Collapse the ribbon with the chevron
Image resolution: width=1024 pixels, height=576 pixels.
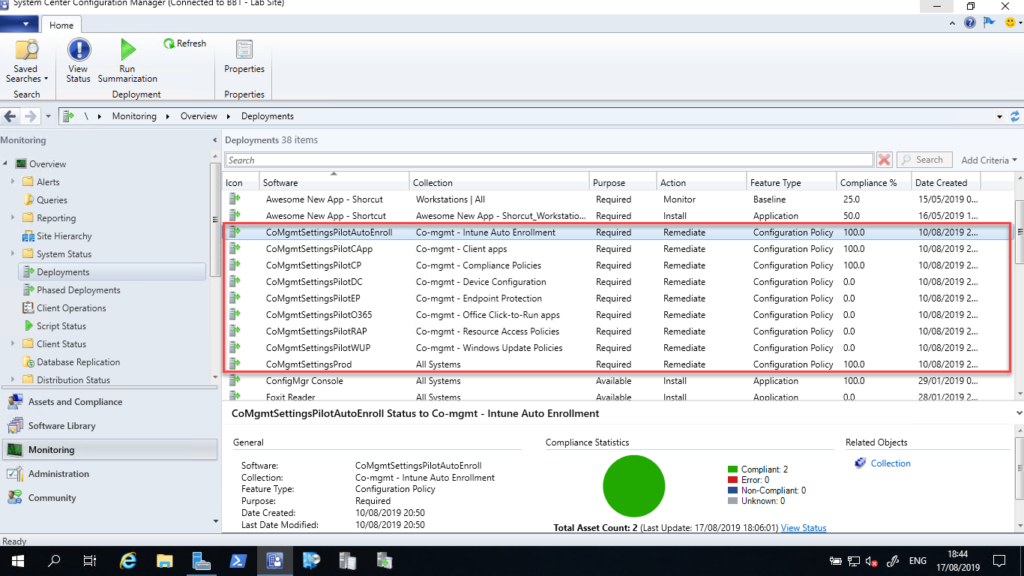[952, 23]
